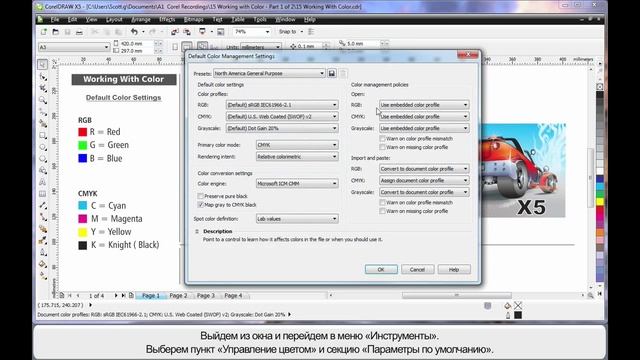
Task: Click the Undo arrow icon
Action: pyautogui.click(x=134, y=32)
